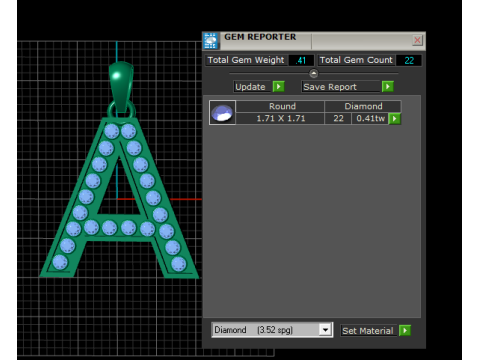The height and width of the screenshot is (360, 480).
Task: Close the Gem Reporter panel
Action: [417, 40]
